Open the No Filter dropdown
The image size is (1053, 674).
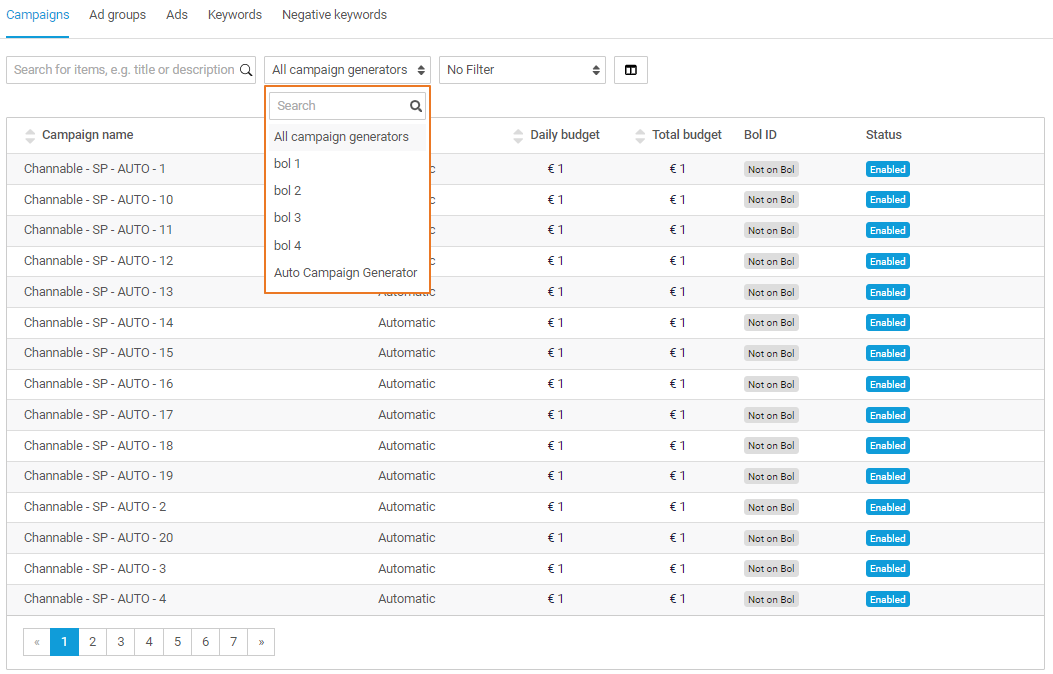tap(522, 70)
